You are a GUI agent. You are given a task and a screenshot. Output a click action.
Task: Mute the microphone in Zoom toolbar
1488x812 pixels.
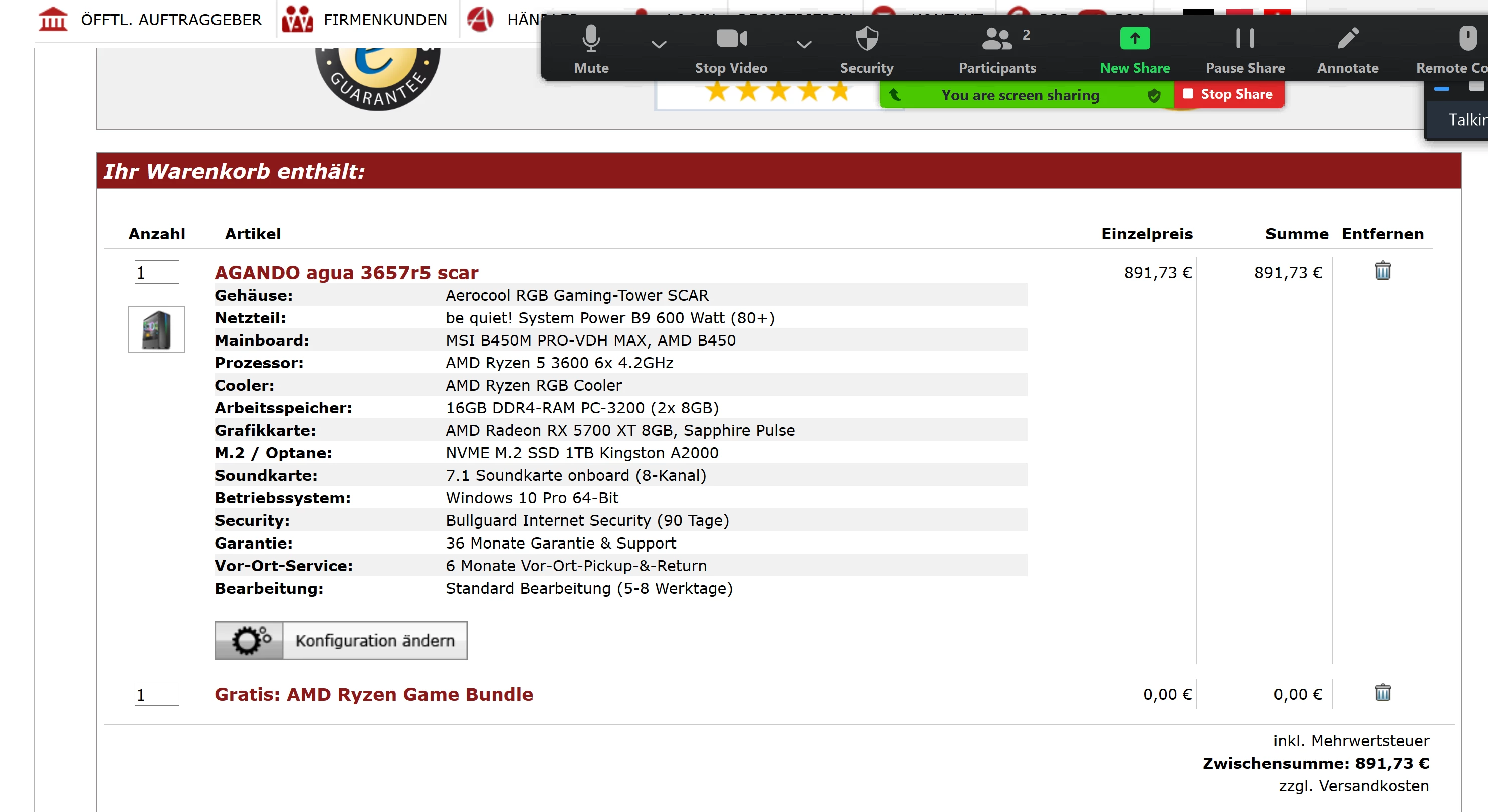(x=591, y=49)
